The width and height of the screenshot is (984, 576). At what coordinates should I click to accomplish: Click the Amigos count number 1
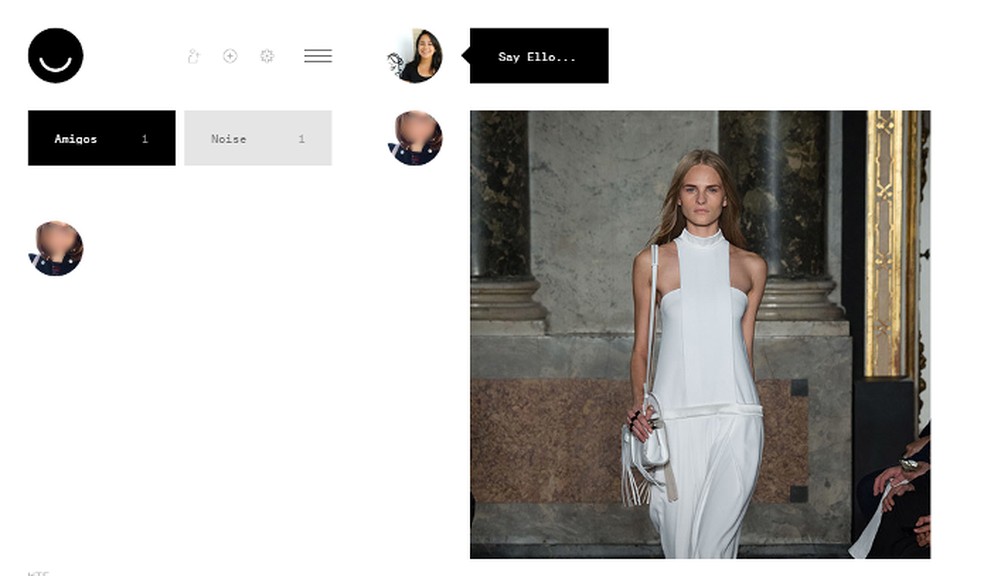coord(145,139)
